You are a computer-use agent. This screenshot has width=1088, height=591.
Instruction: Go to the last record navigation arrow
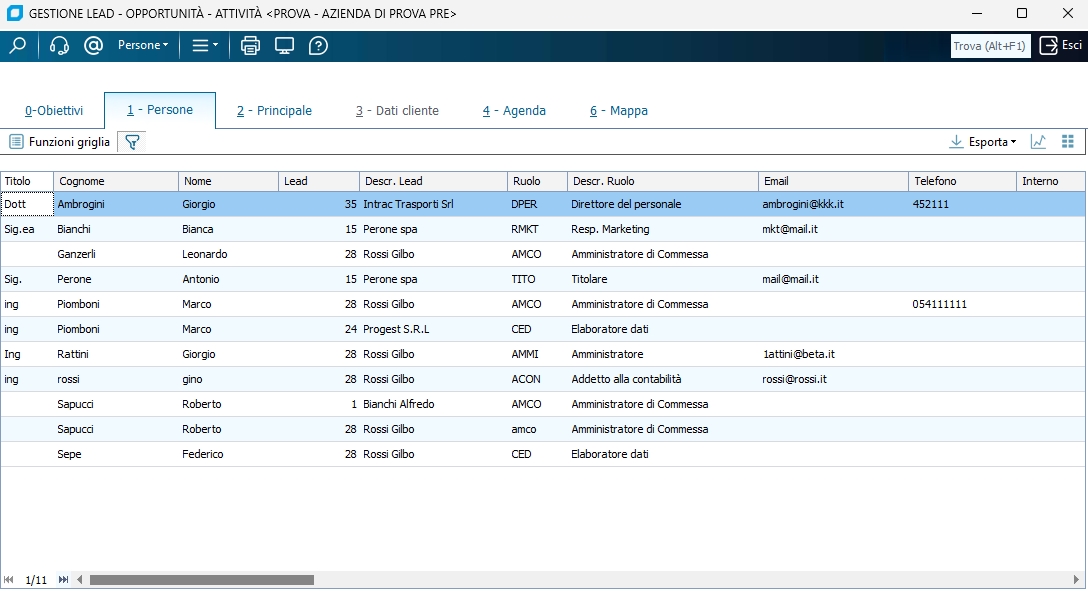pos(64,580)
